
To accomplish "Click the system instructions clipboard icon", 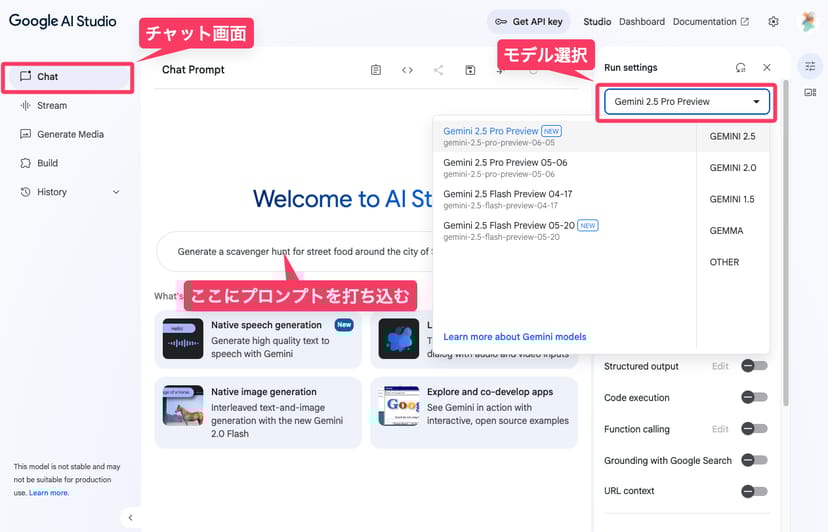I will coord(376,70).
